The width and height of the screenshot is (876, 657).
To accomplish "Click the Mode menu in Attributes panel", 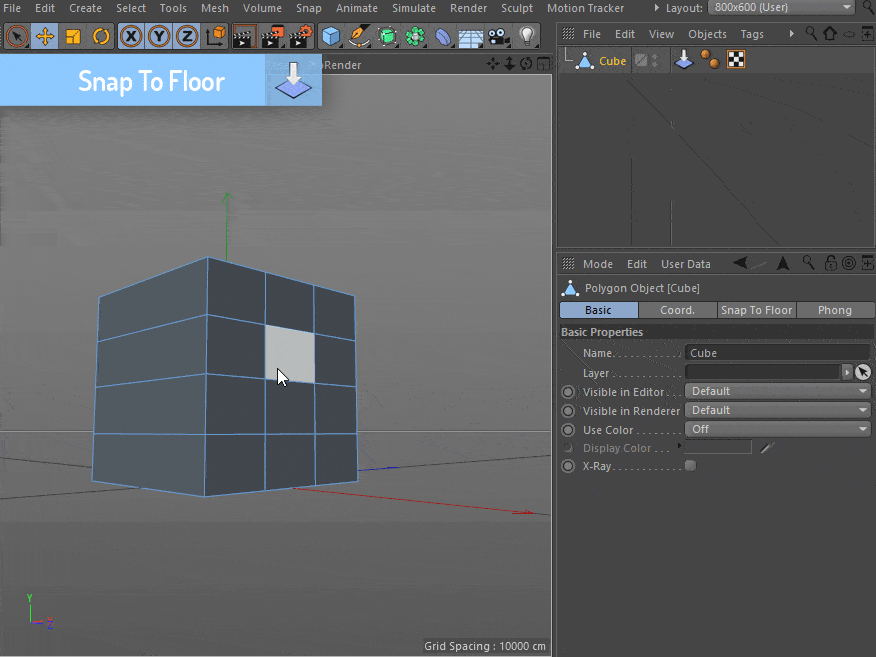I will coord(597,264).
